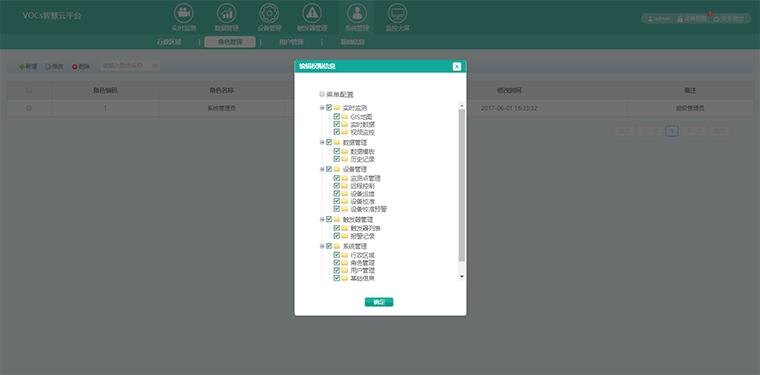This screenshot has width=760, height=375.
Task: Click folder icon beside 触发器管理 tree node
Action: (336, 219)
